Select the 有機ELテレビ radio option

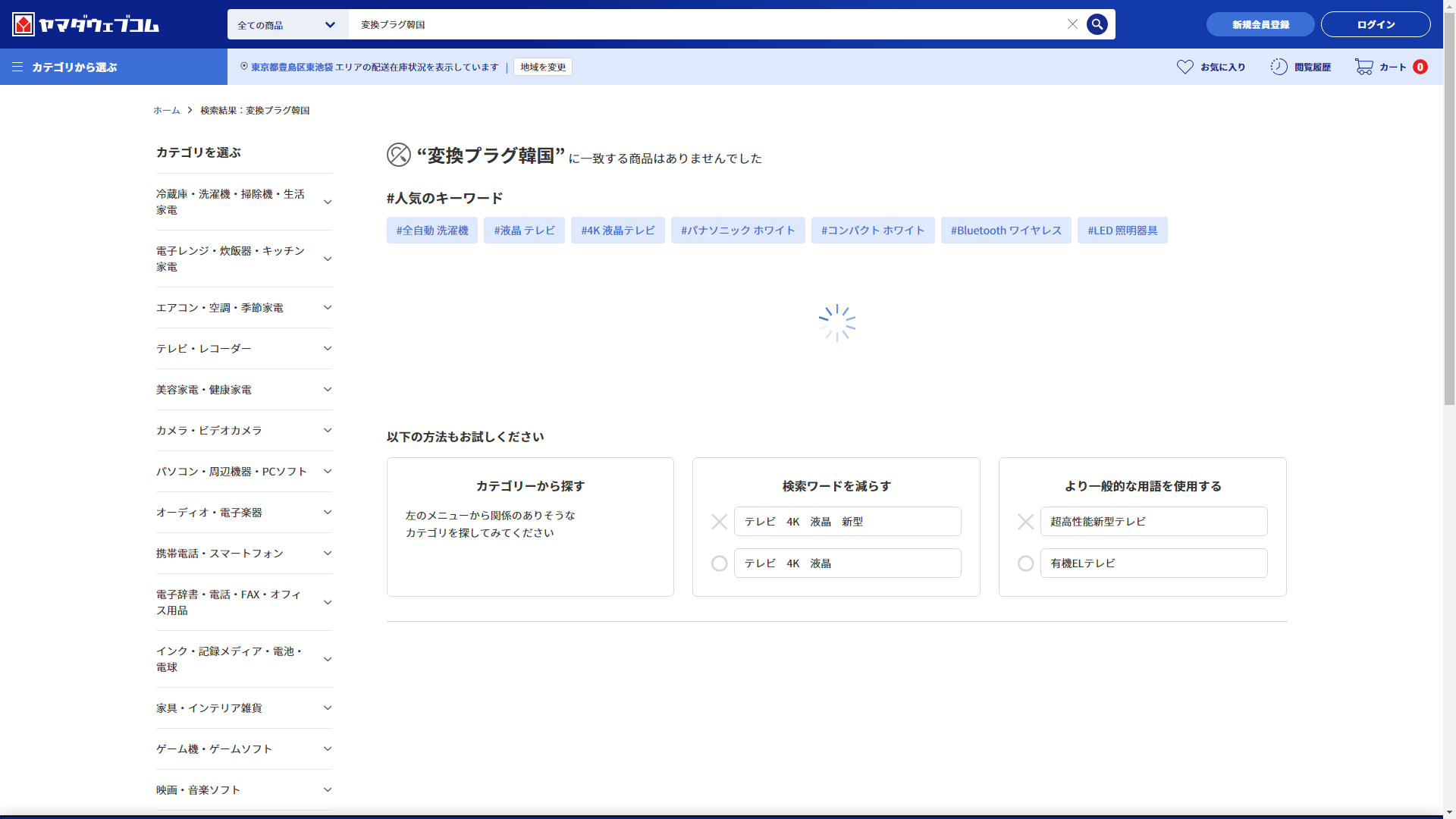(1025, 563)
